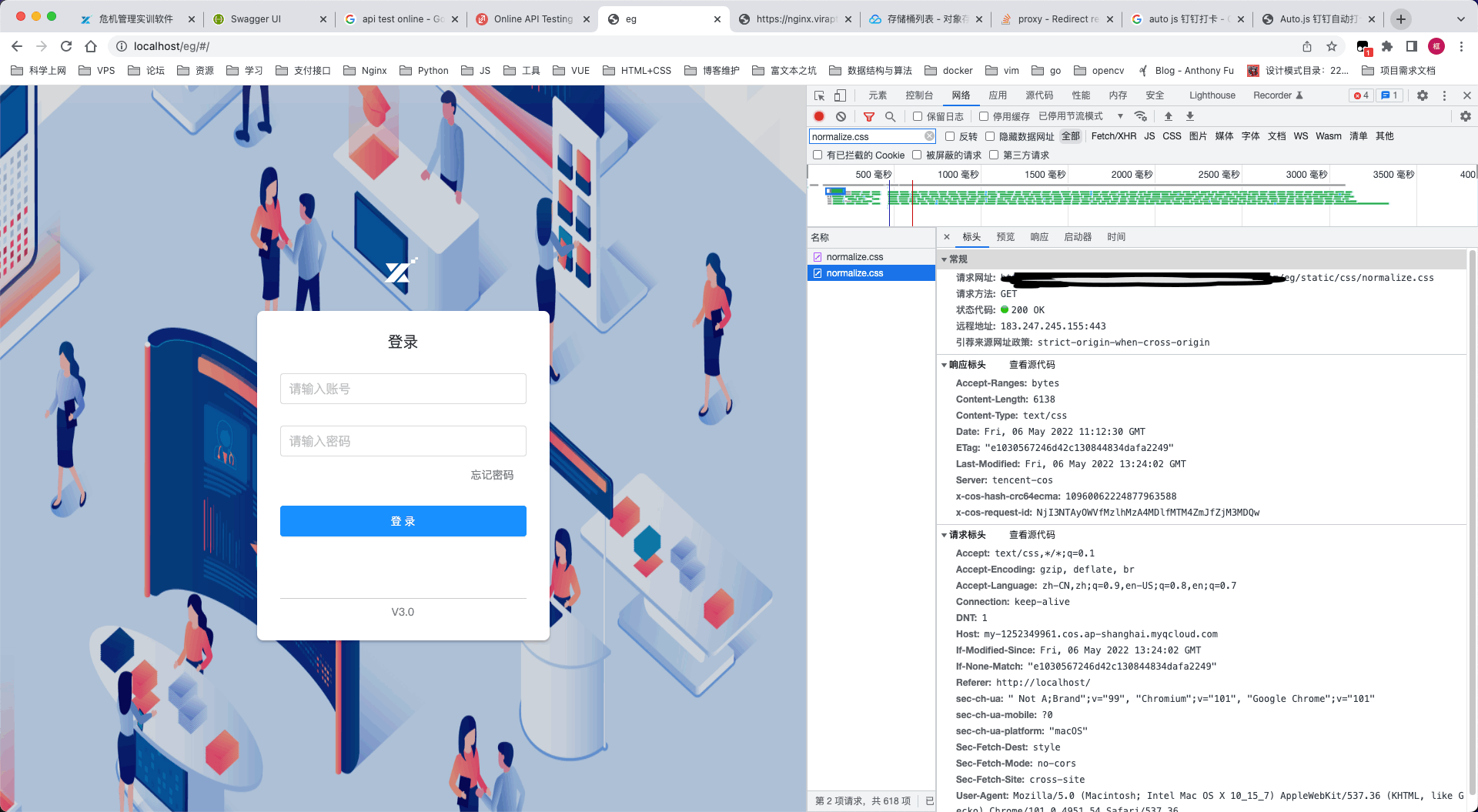Stop network recording with the red button
The width and height of the screenshot is (1478, 812).
(819, 116)
